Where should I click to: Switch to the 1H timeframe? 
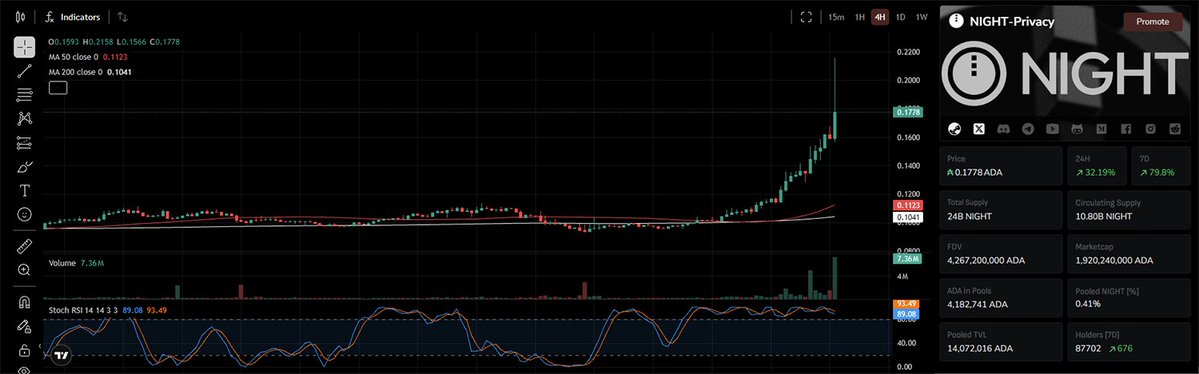tap(859, 17)
